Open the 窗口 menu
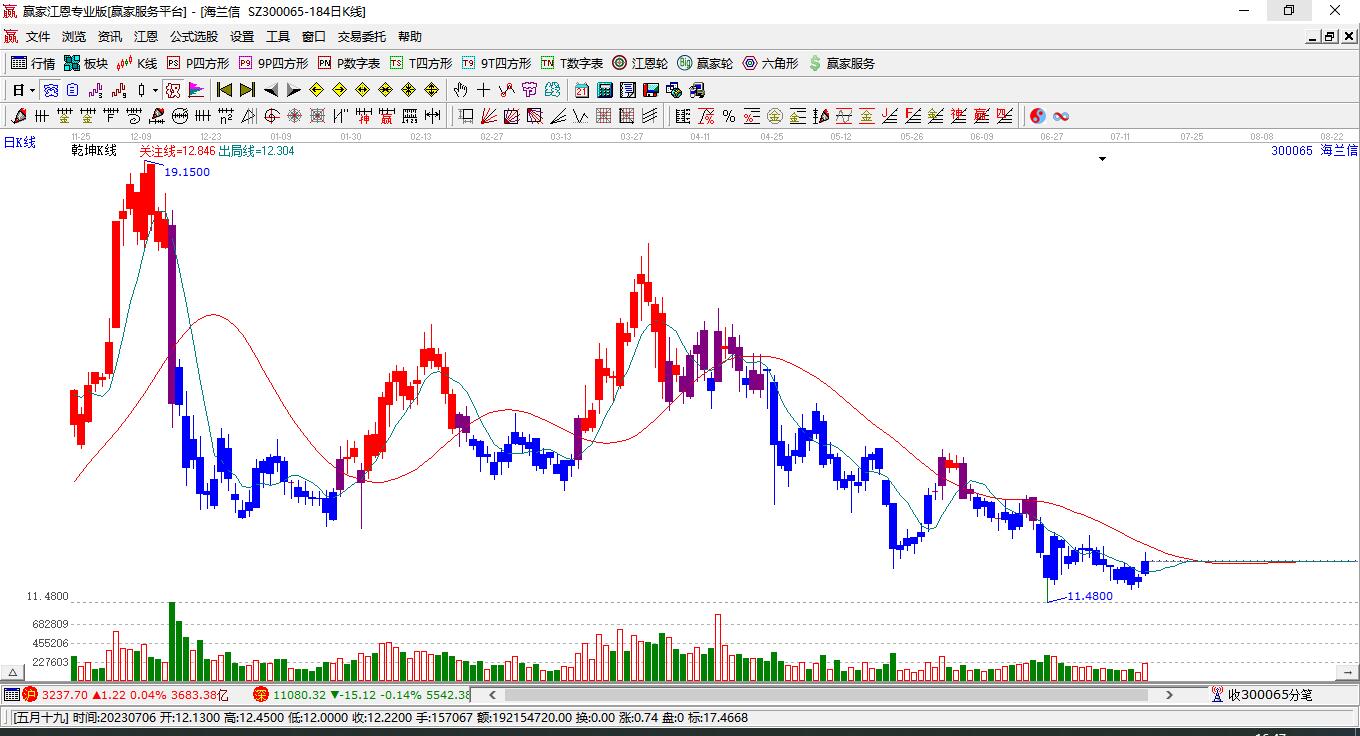Screen dimensions: 1360x736 [x=314, y=36]
